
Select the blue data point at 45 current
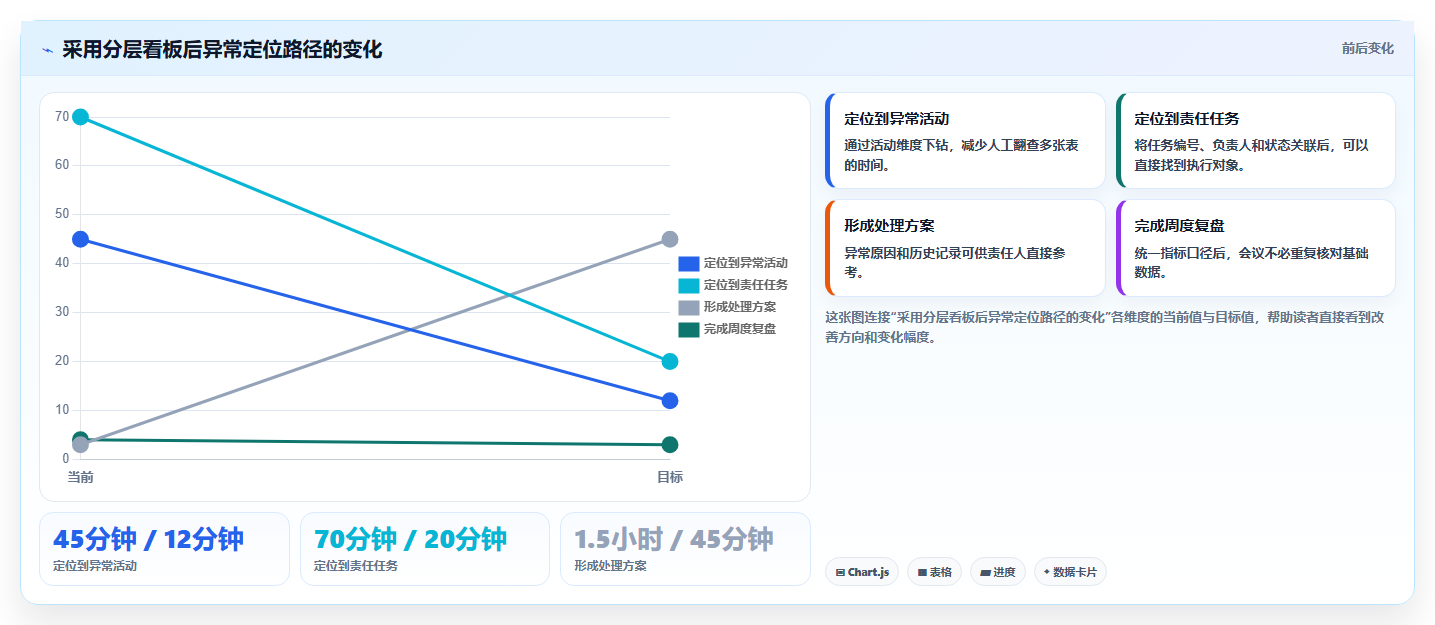coord(81,239)
